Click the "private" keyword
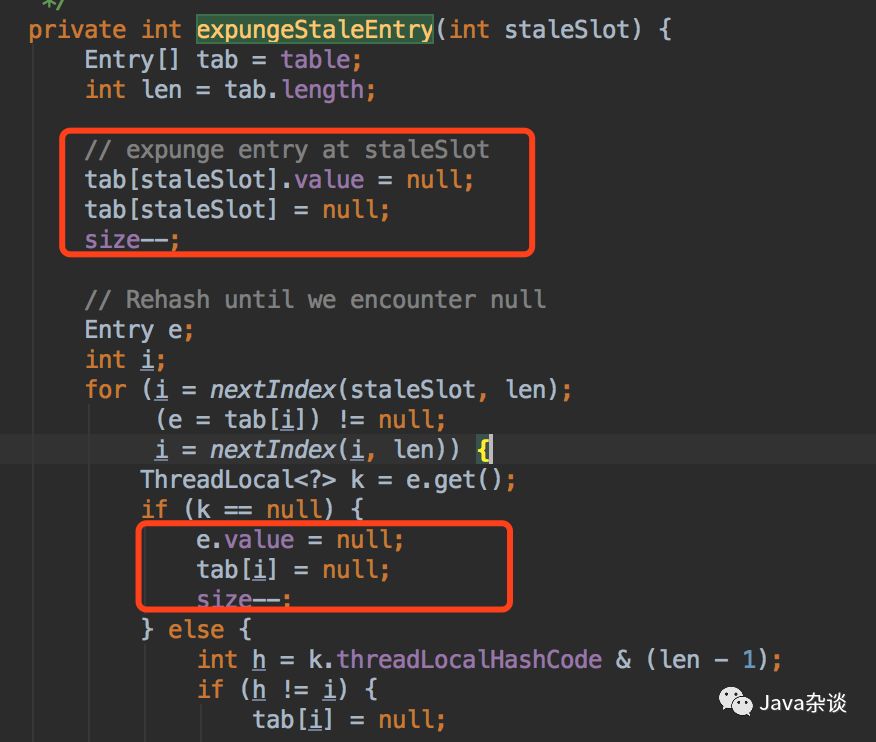 click(77, 30)
